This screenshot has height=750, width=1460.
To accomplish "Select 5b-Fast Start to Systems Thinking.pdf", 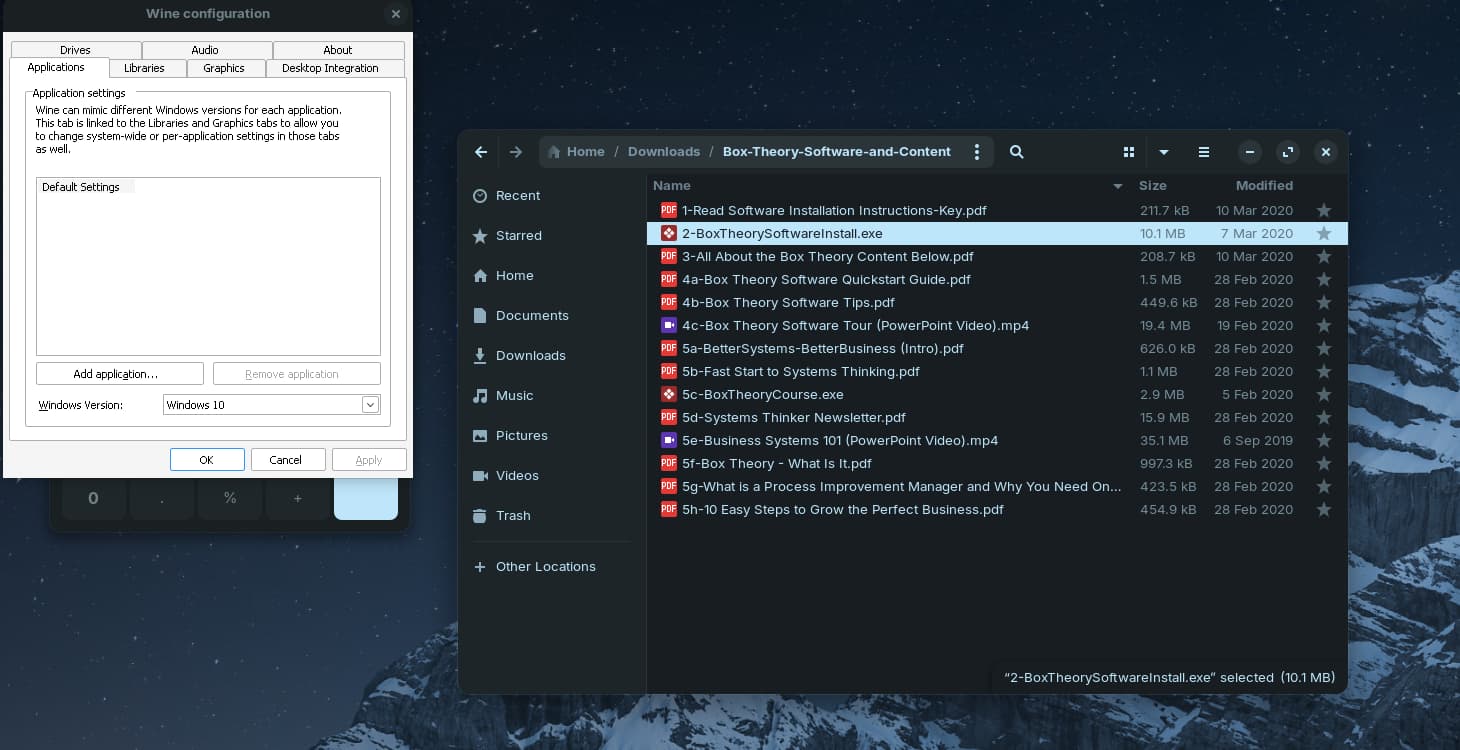I will coord(997,372).
